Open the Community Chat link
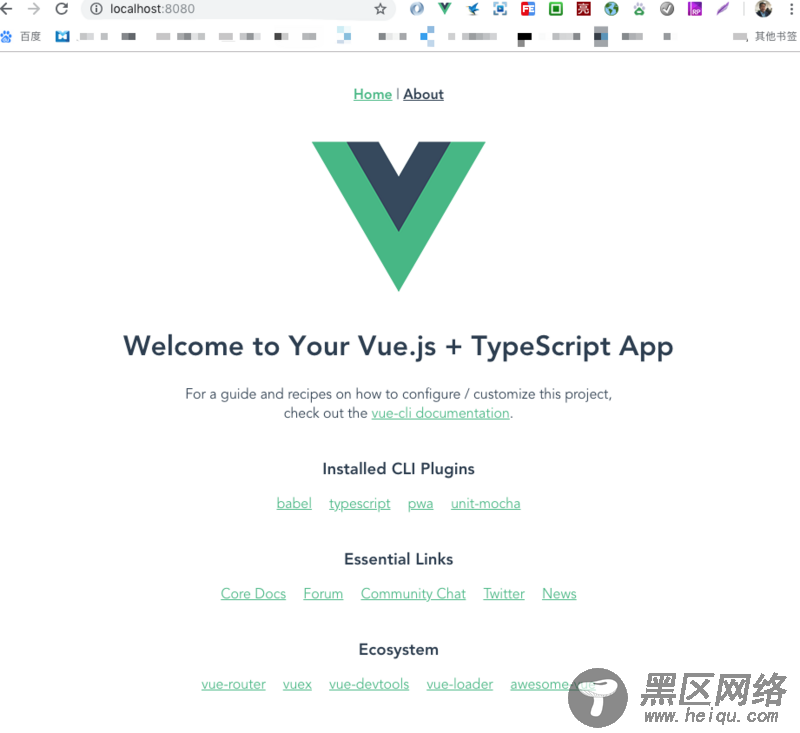Viewport: 800px width, 733px height. click(x=413, y=594)
